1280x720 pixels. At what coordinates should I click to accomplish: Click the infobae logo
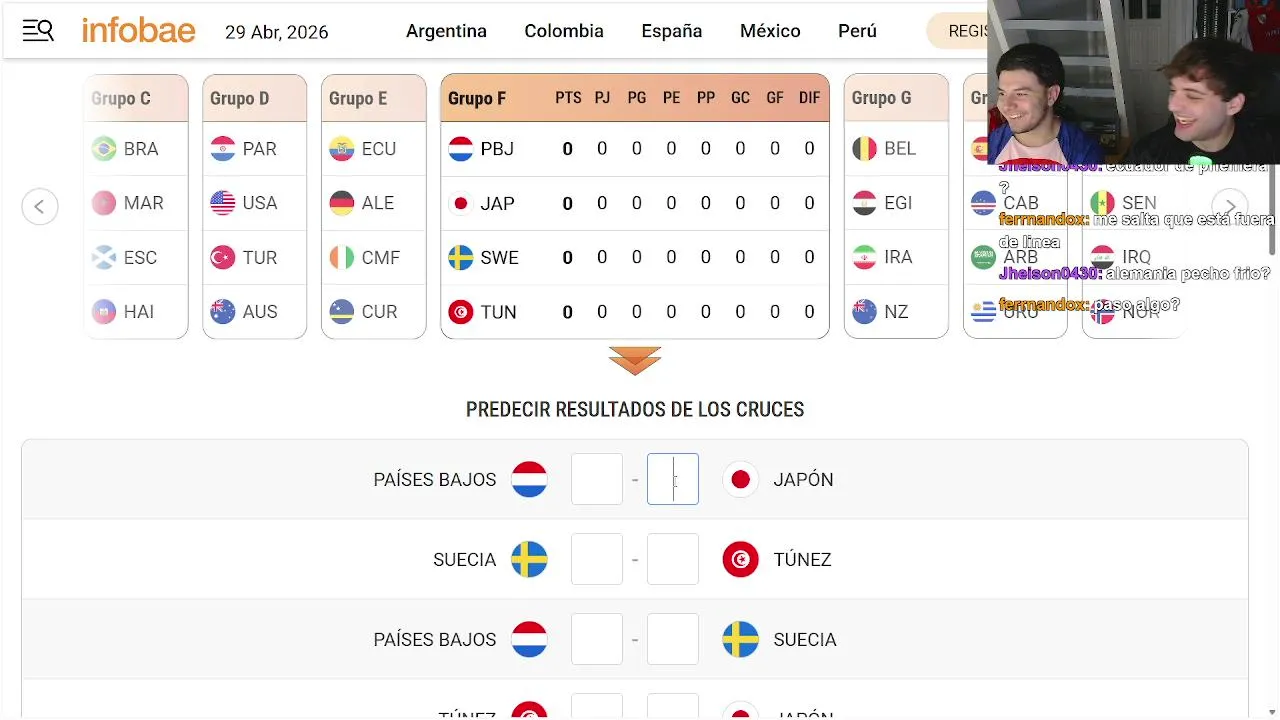(x=138, y=31)
